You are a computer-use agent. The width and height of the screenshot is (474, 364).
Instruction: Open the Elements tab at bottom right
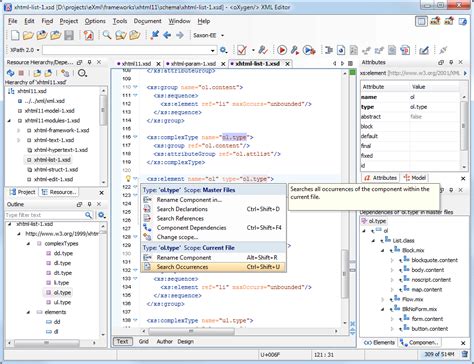(379, 342)
